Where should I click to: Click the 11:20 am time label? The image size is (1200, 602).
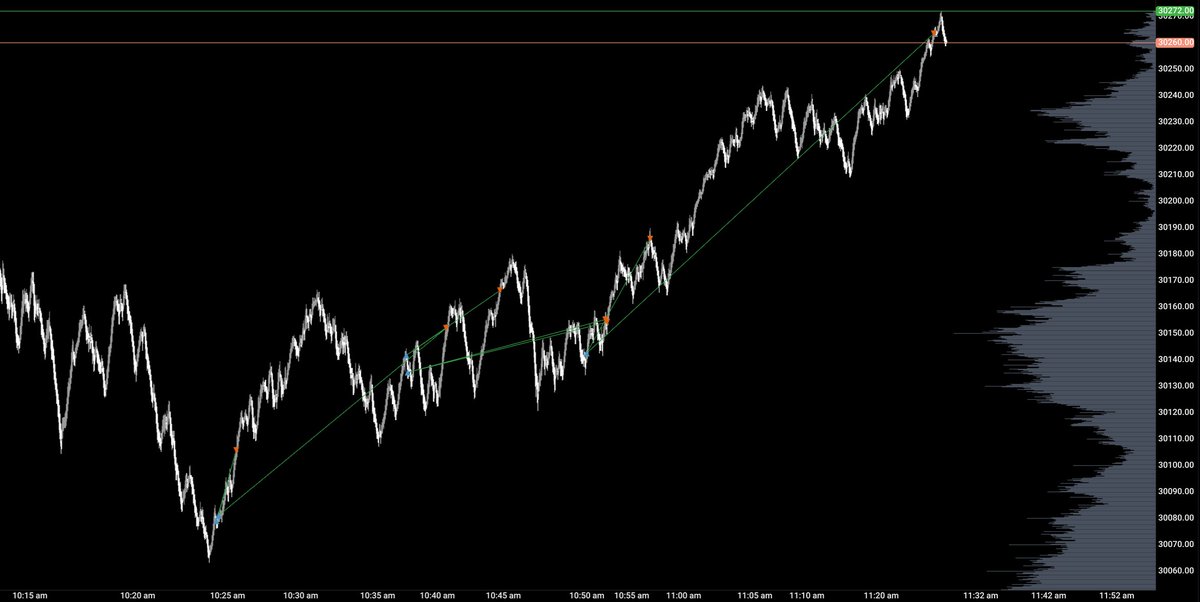tap(880, 595)
